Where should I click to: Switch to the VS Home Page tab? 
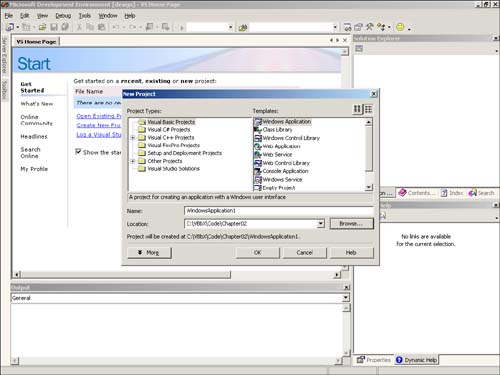click(x=36, y=42)
